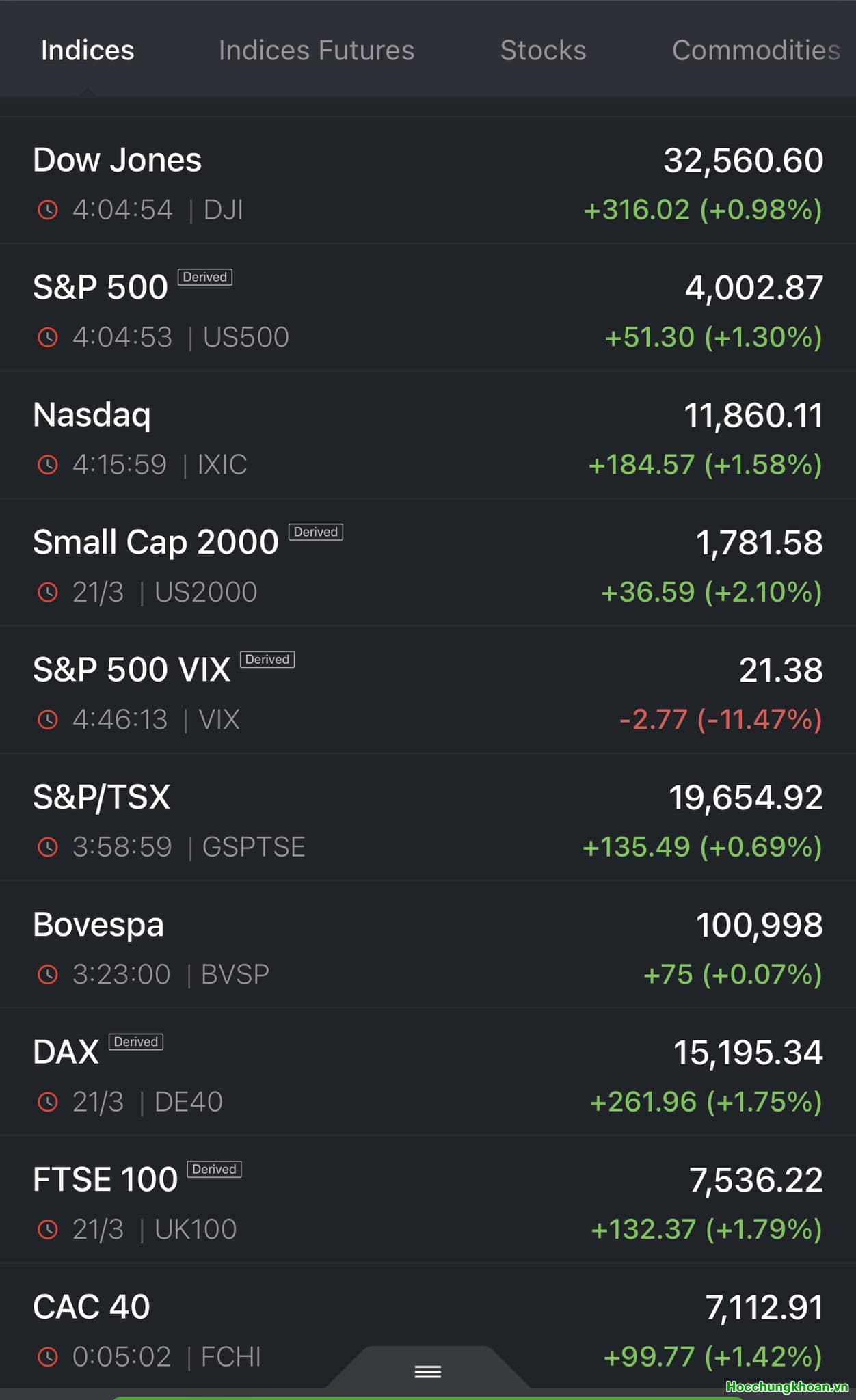Click the clock icon beside CAC 40 time
This screenshot has height=1400, width=856.
point(47,1357)
